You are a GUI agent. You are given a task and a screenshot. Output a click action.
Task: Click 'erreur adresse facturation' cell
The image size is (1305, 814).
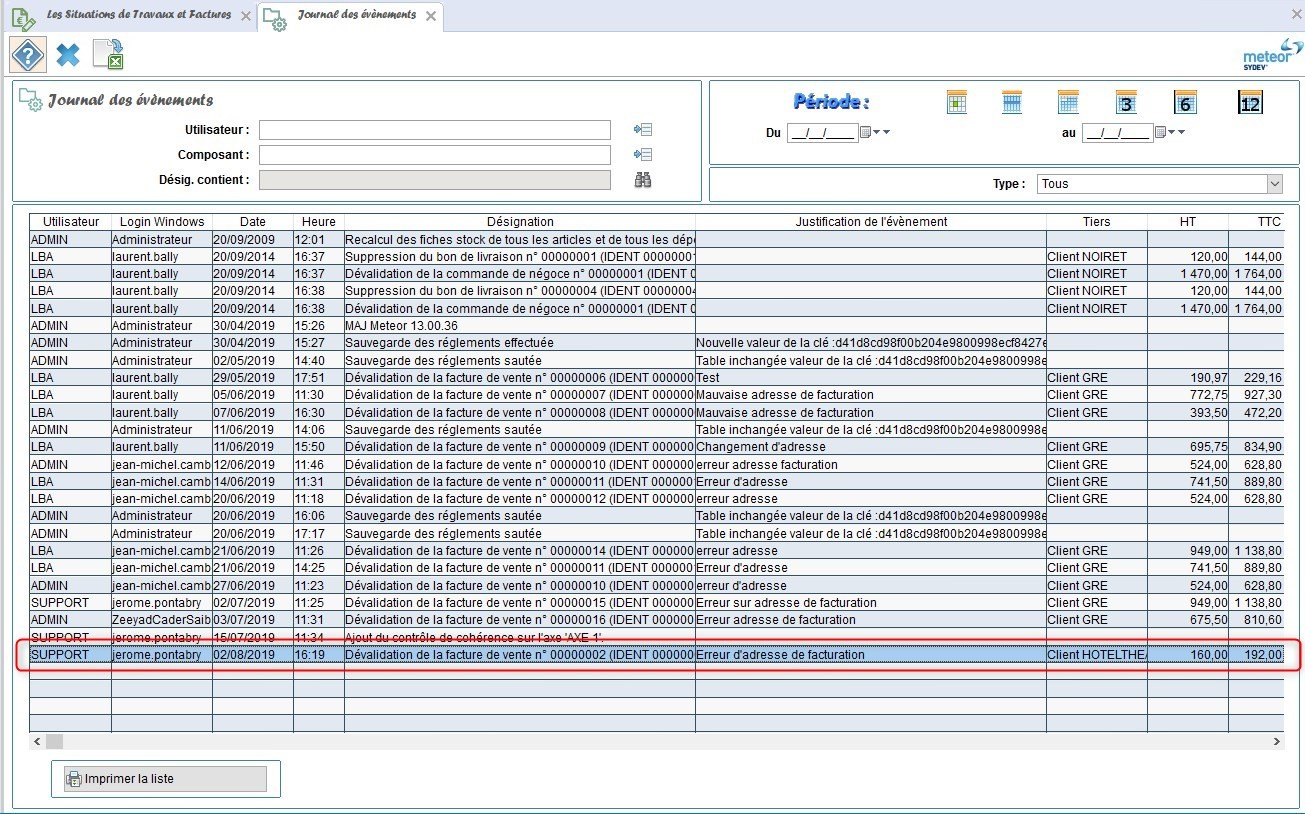[x=871, y=465]
